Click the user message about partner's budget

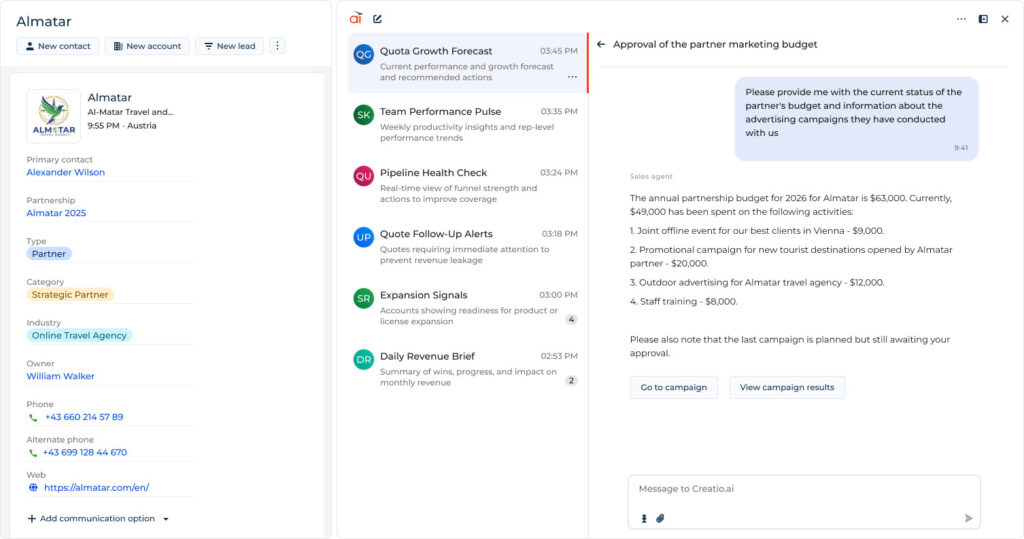(x=856, y=119)
